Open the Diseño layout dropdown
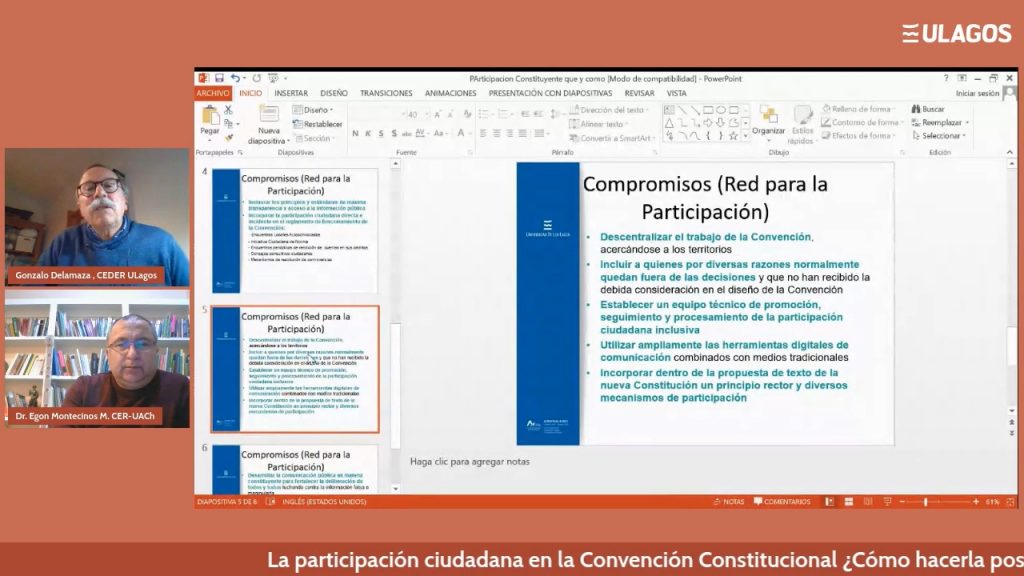Screen dimensions: 1024x576 [314, 110]
